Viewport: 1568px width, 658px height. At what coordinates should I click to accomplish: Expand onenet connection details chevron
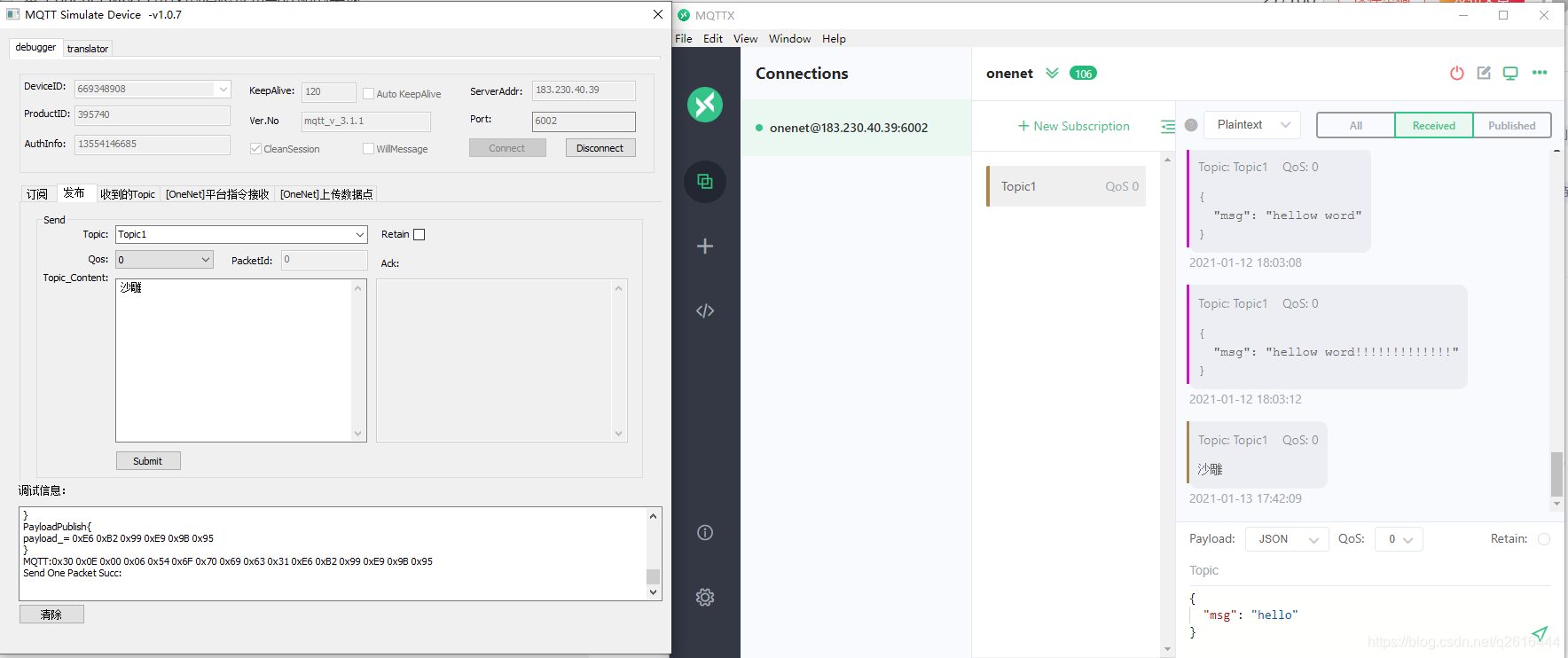tap(1052, 73)
